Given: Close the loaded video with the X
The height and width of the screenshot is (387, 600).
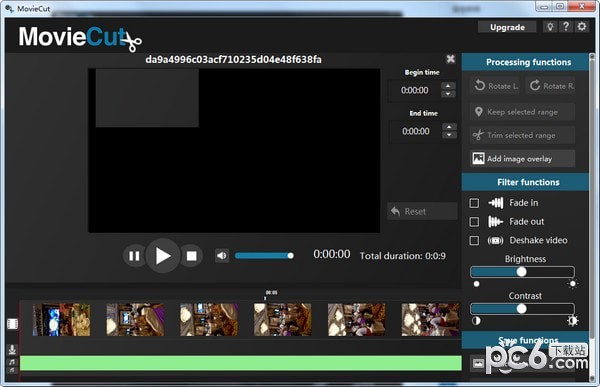Looking at the screenshot, I should [x=451, y=59].
